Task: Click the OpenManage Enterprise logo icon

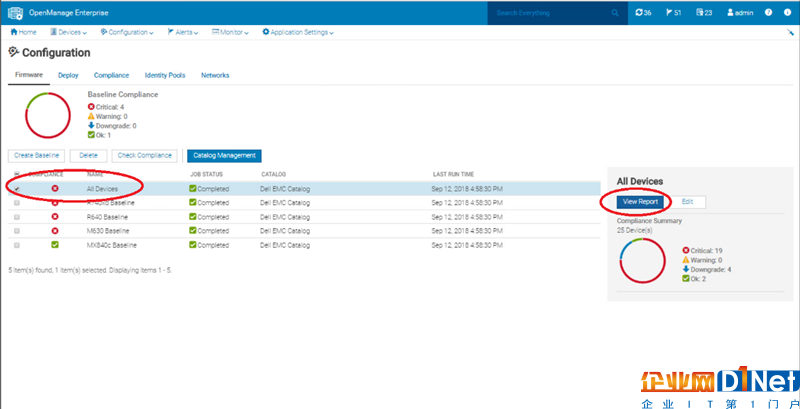Action: click(15, 12)
